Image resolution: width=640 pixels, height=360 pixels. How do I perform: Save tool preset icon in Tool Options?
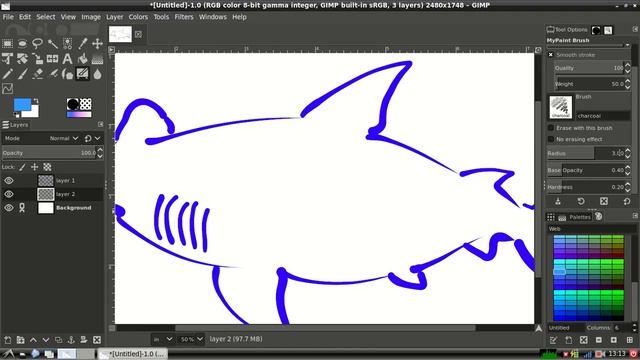coord(558,201)
